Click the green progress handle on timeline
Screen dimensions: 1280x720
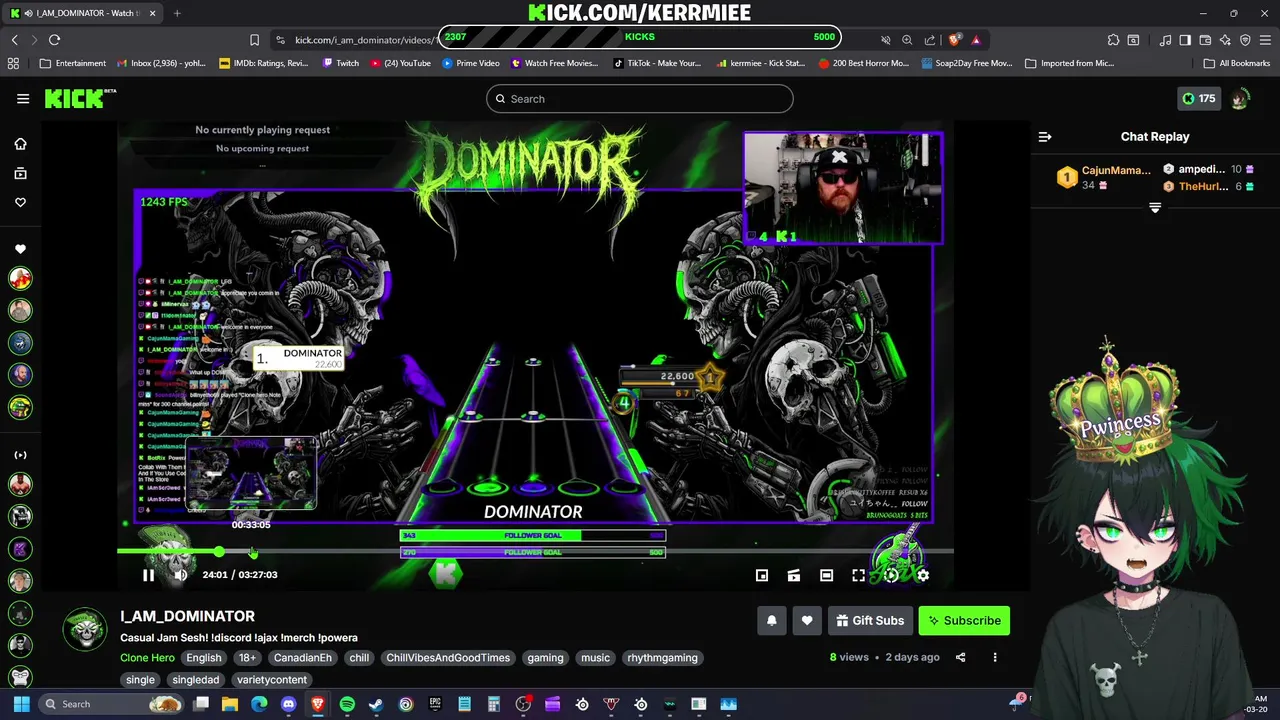(x=219, y=551)
